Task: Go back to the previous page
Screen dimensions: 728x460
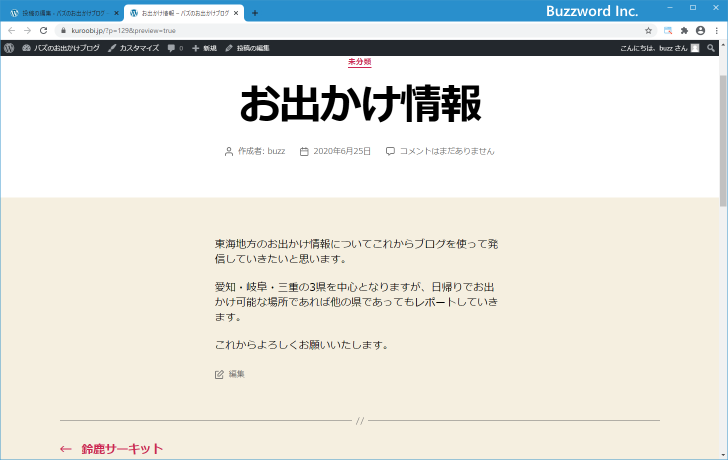Action: (11, 31)
